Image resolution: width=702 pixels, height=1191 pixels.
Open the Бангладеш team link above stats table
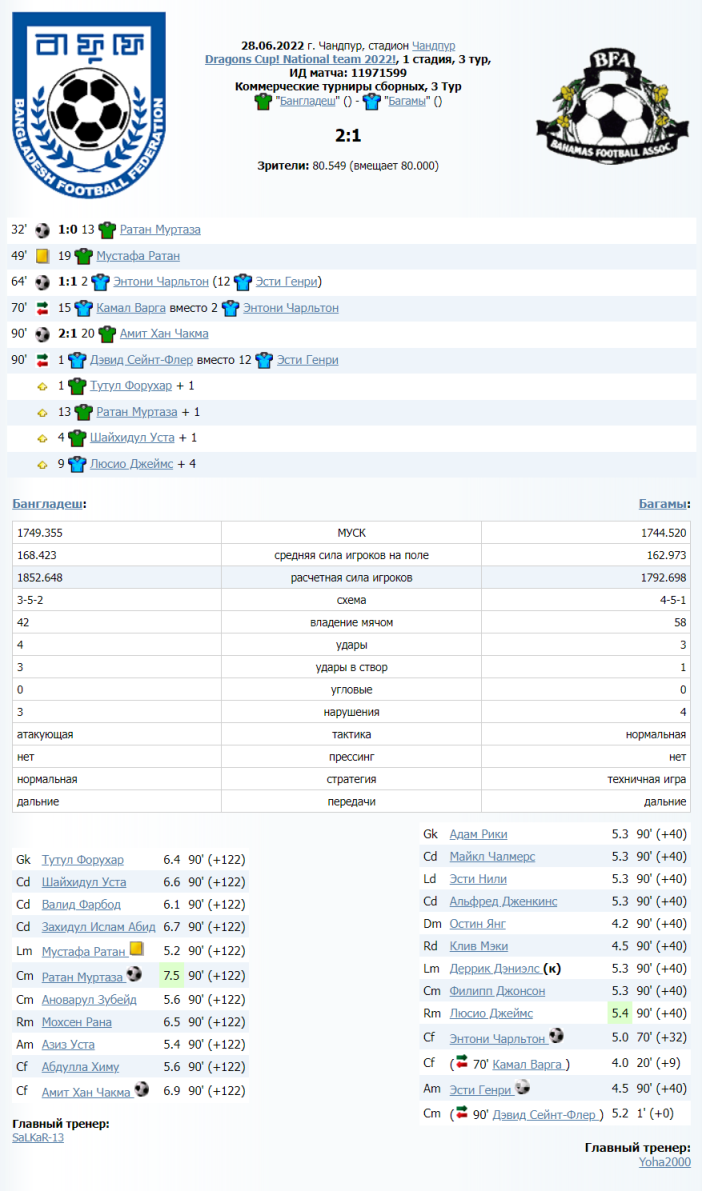pyautogui.click(x=48, y=504)
